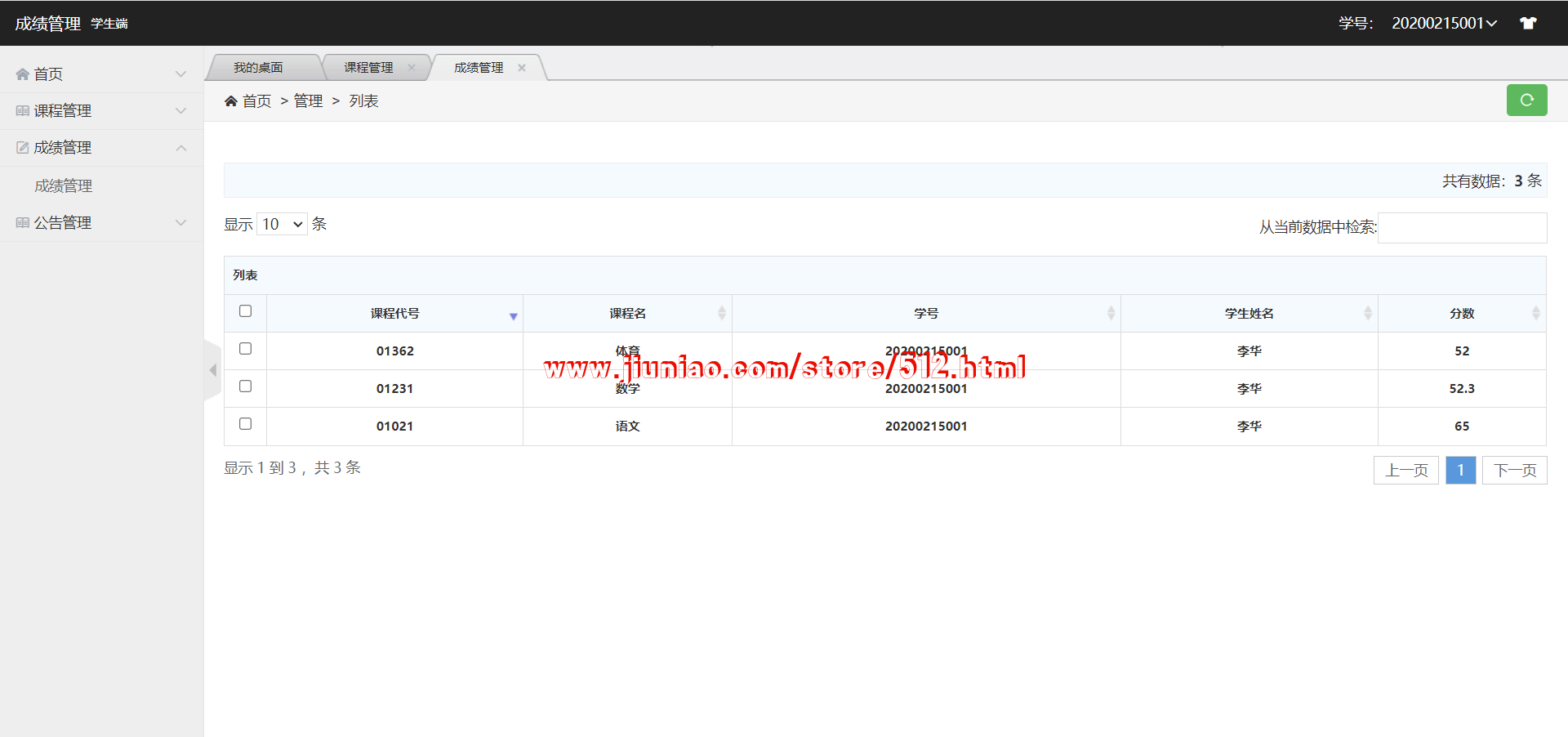Image resolution: width=1568 pixels, height=737 pixels.
Task: Click the skin theme shirt icon
Action: tap(1527, 24)
